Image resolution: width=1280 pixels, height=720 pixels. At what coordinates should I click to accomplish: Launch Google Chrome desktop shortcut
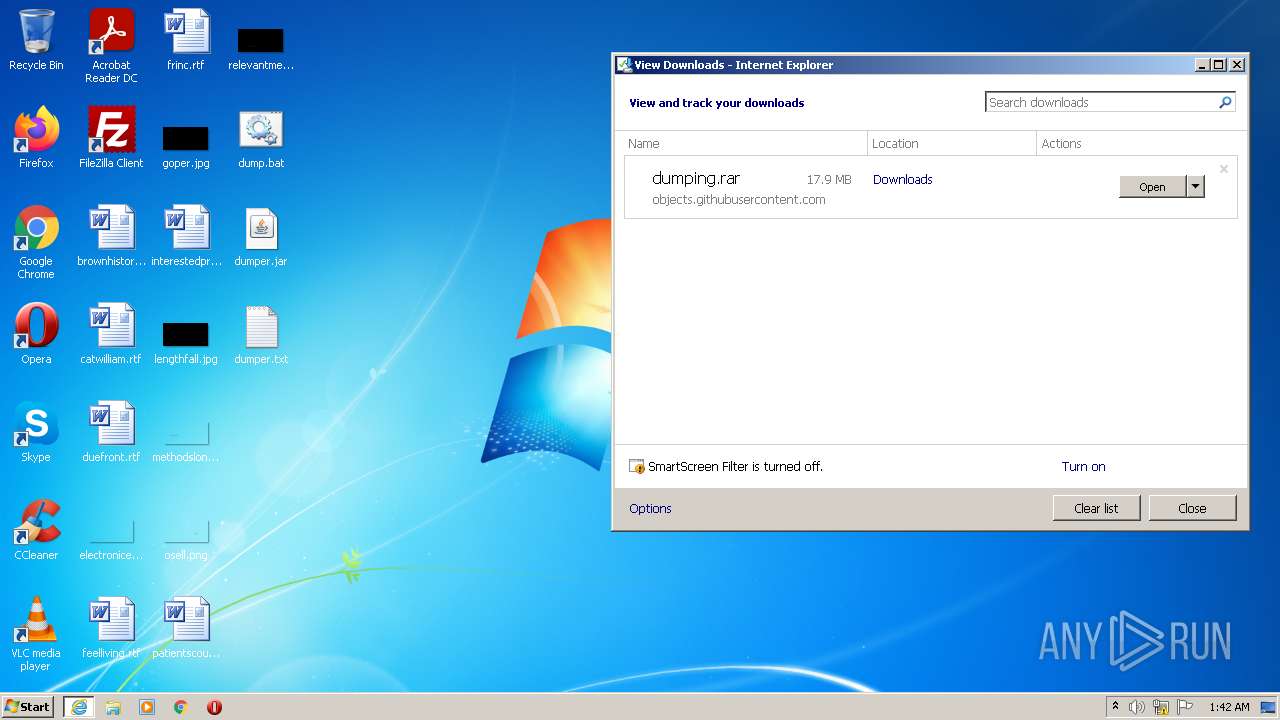click(x=36, y=242)
